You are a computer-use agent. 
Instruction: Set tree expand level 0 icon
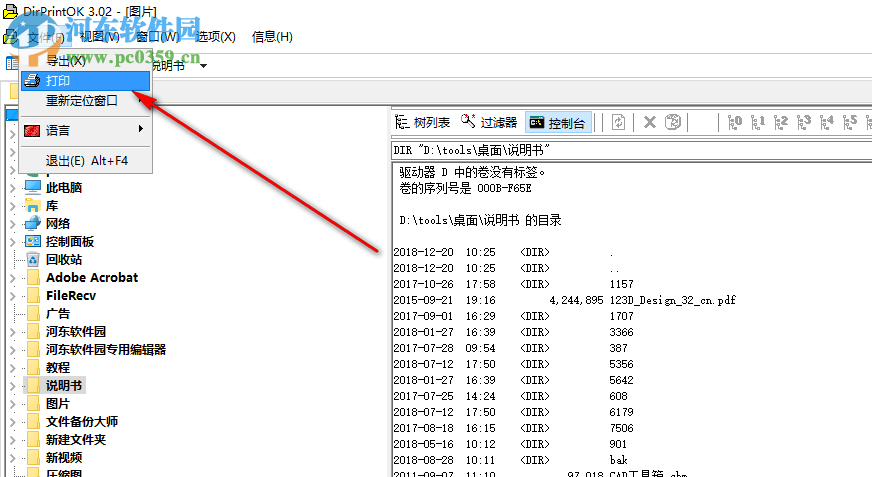click(x=735, y=122)
